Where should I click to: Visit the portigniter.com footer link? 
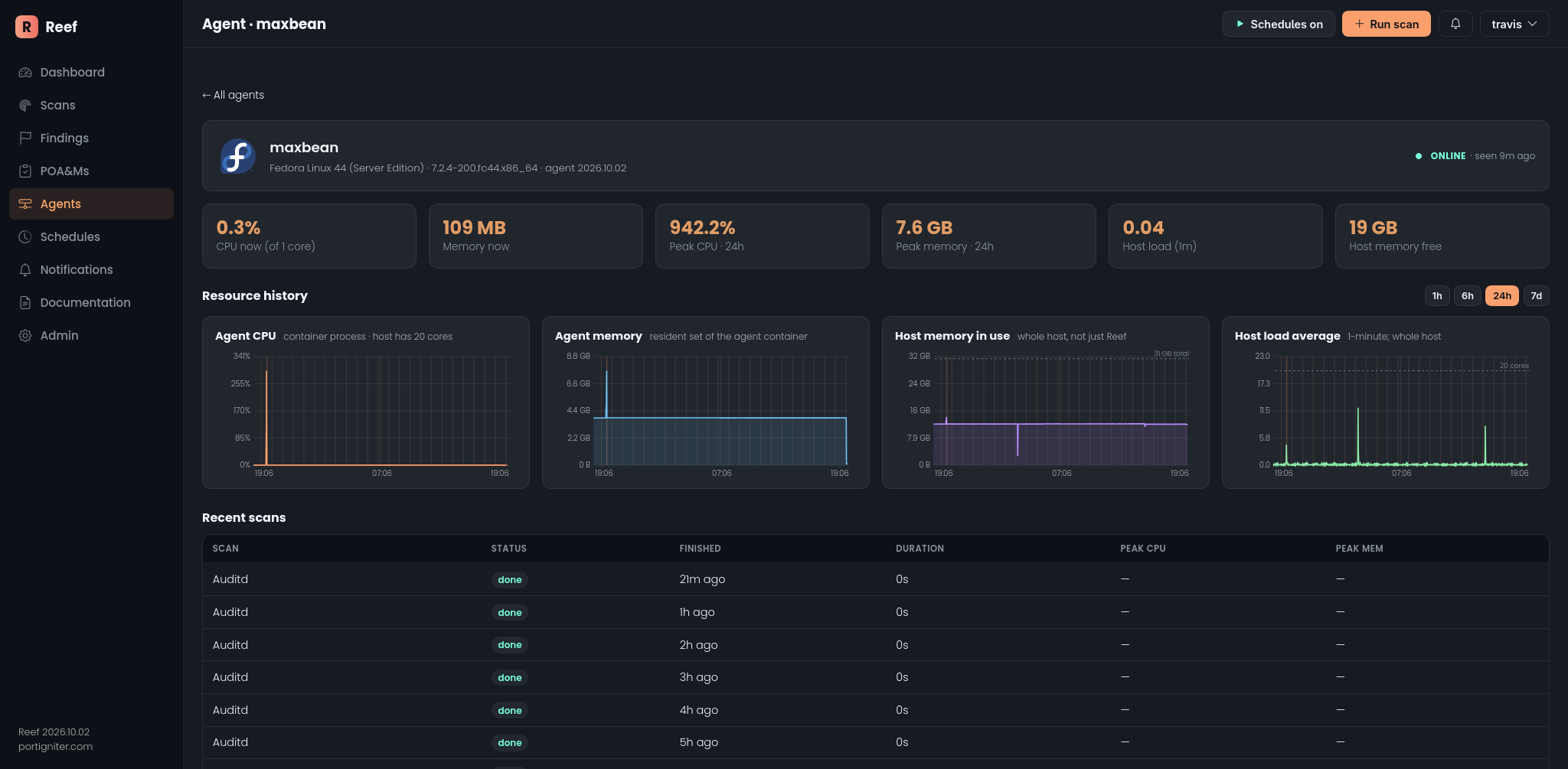coord(55,747)
